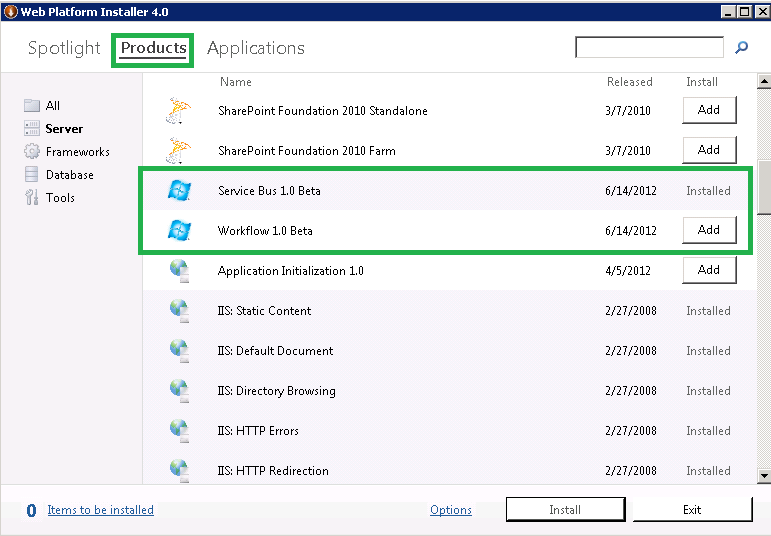Click the Database category icon

[31, 174]
